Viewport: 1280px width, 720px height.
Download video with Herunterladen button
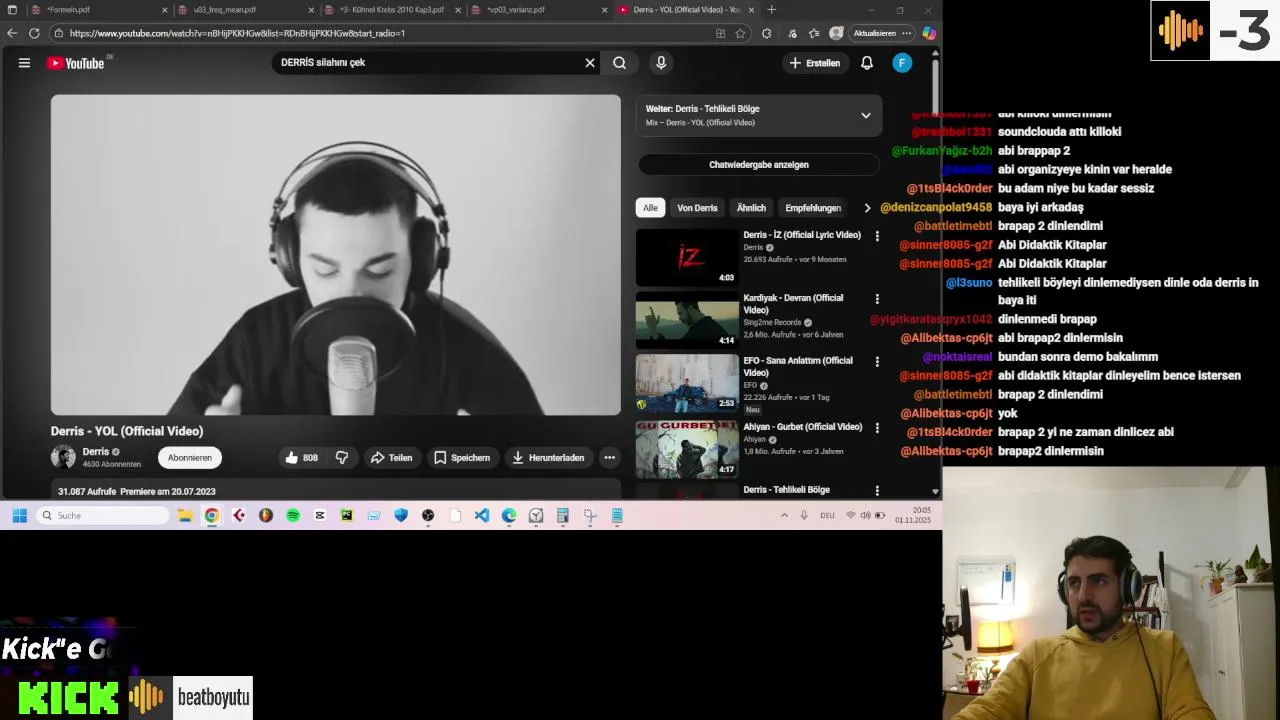[x=548, y=458]
